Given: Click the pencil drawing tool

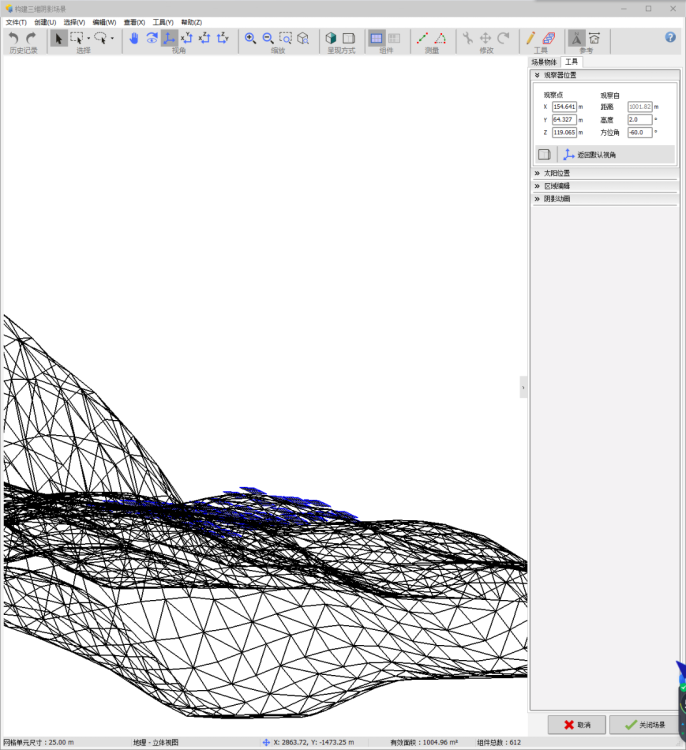Looking at the screenshot, I should click(x=531, y=38).
